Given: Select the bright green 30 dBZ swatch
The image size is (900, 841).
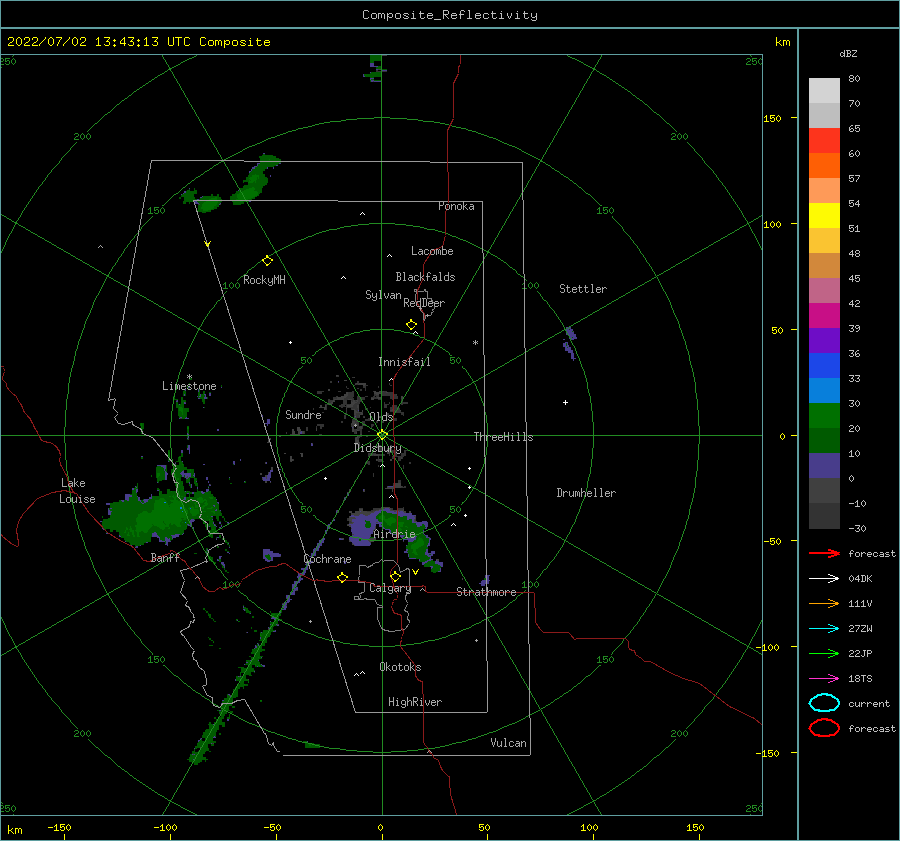Looking at the screenshot, I should click(x=824, y=416).
